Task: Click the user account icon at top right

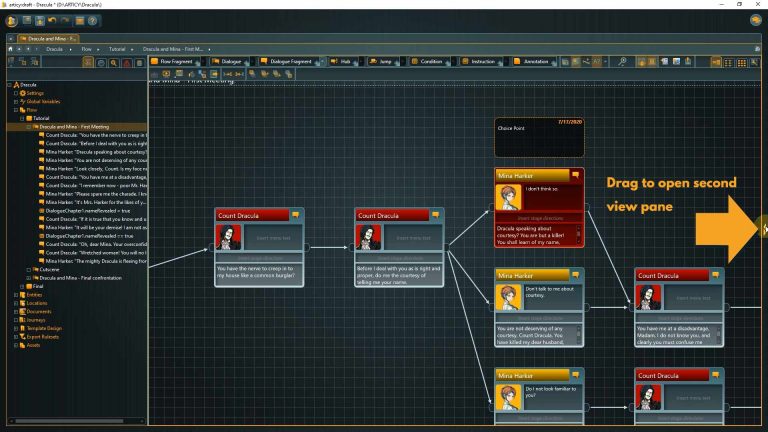Action: [756, 20]
